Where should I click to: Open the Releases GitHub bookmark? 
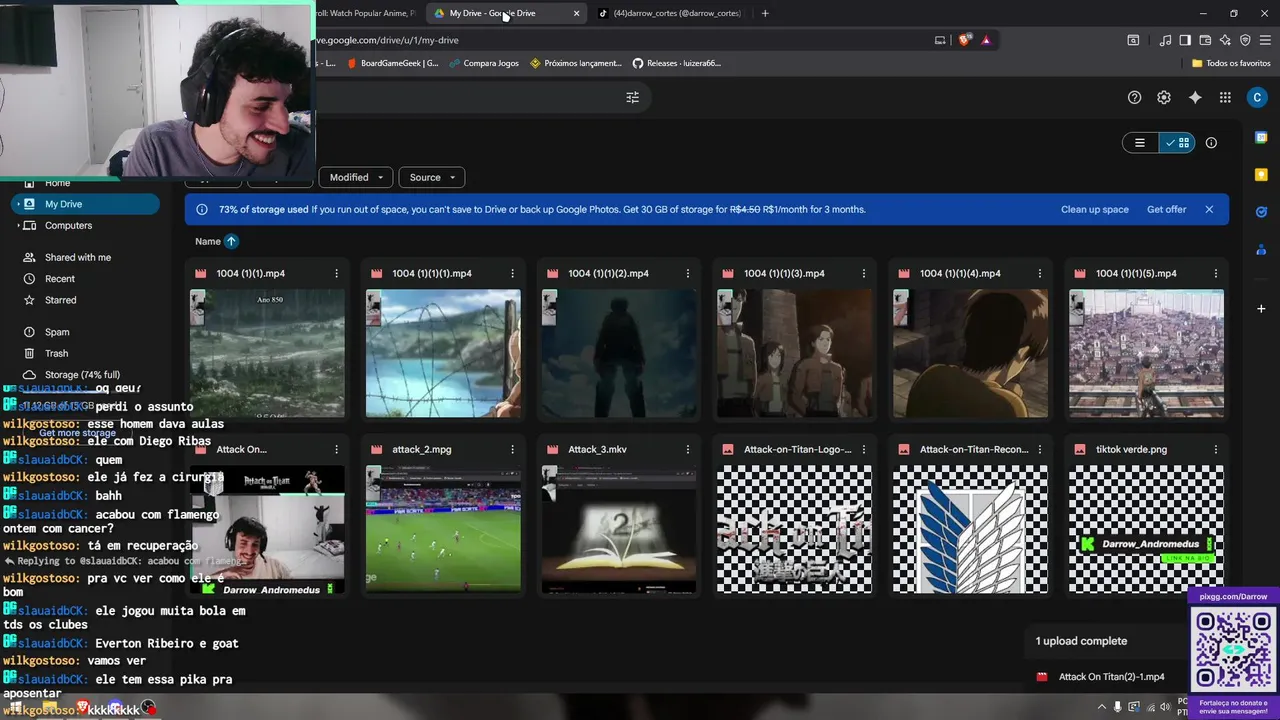click(x=676, y=63)
